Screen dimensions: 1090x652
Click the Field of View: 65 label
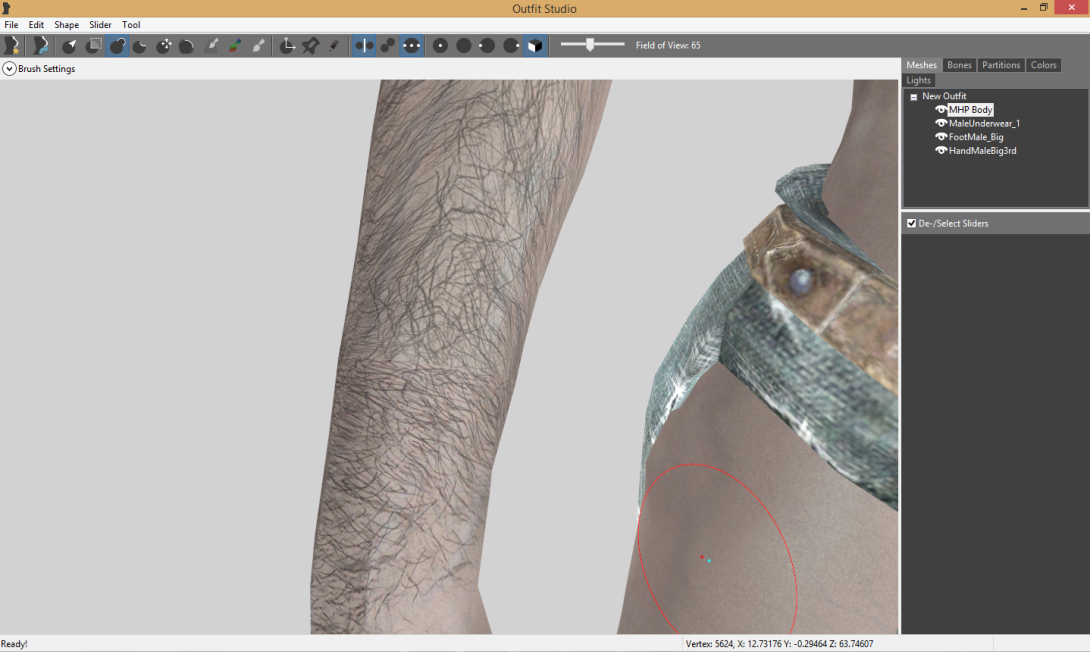pyautogui.click(x=668, y=45)
